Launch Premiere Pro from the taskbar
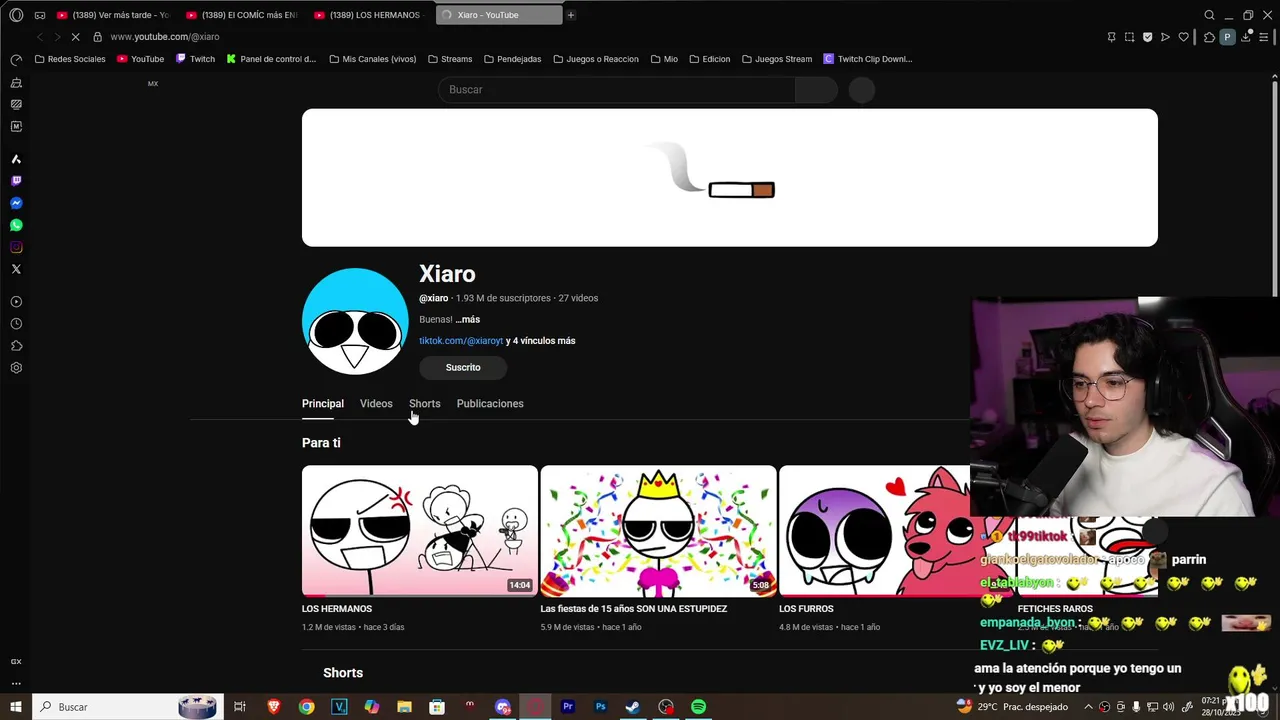Viewport: 1280px width, 720px height. (x=567, y=707)
